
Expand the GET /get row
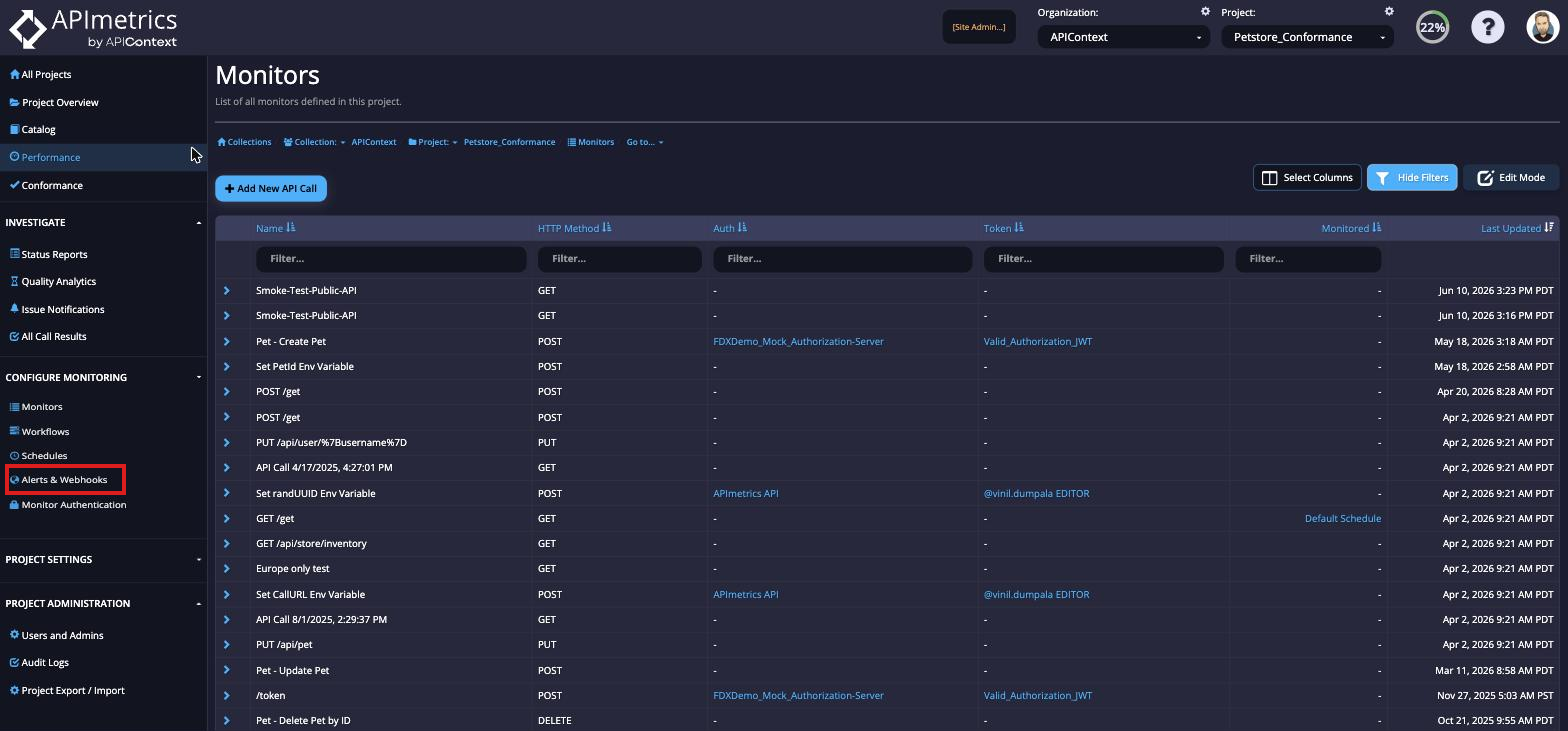227,518
